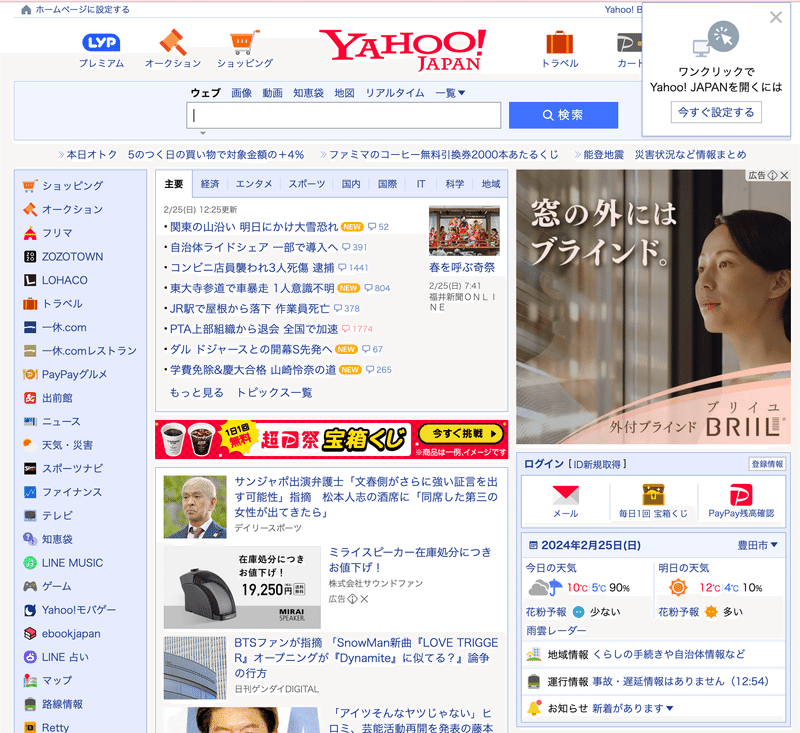
Task: Open 天気・災害 in the left sidebar
Action: [67, 445]
